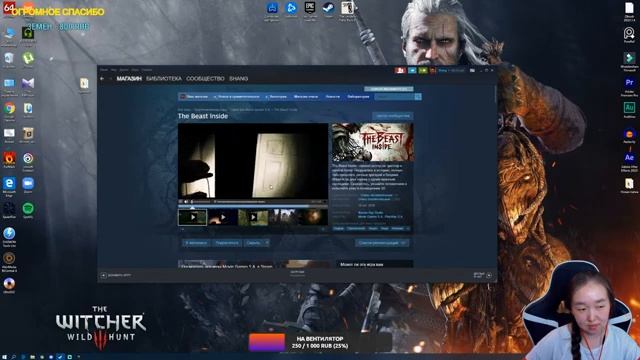Image resolution: width=640 pixels, height=360 pixels.
Task: Click the magnifier search button in store
Action: (418, 97)
